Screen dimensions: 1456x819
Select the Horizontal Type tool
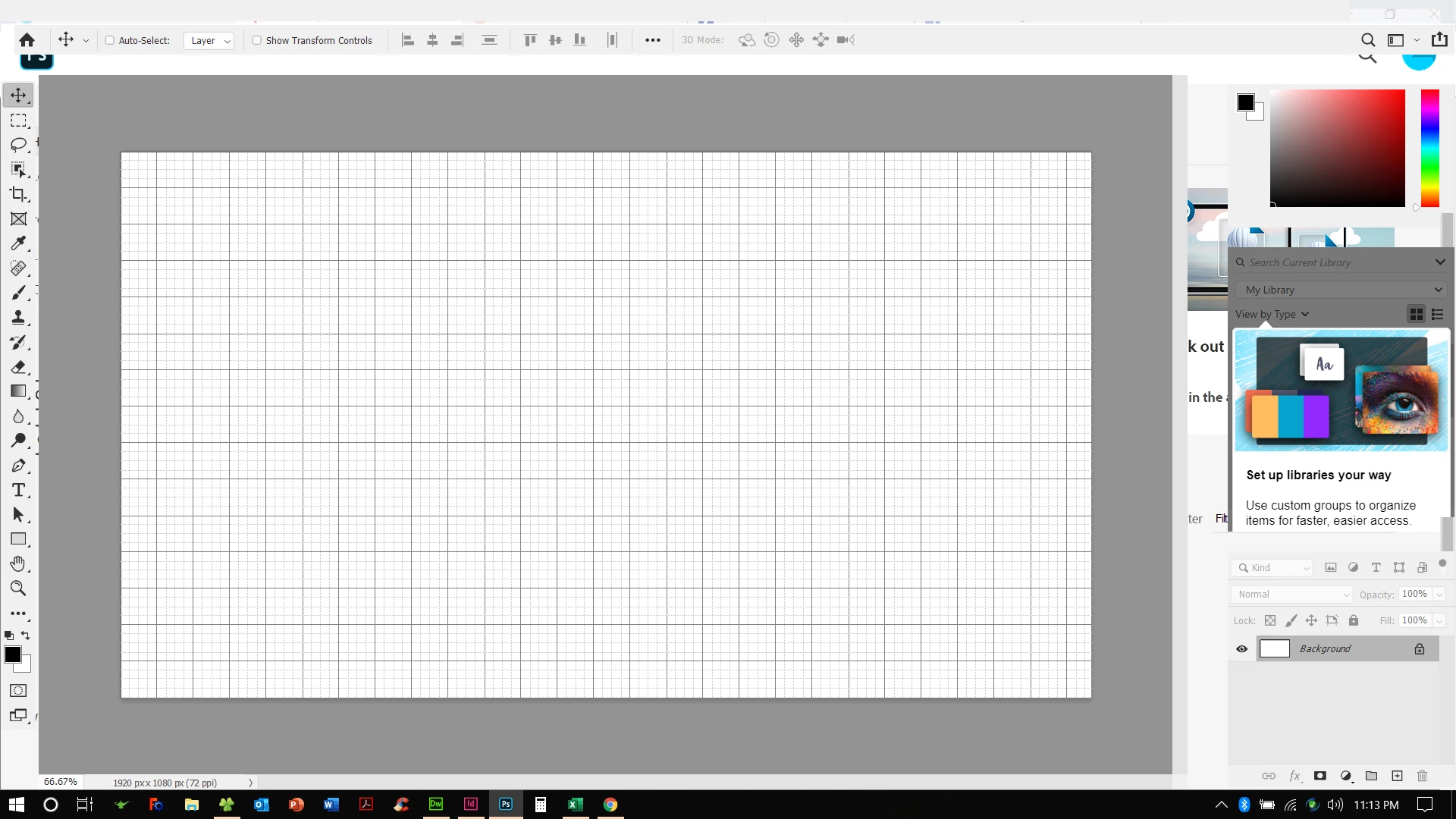[x=18, y=490]
